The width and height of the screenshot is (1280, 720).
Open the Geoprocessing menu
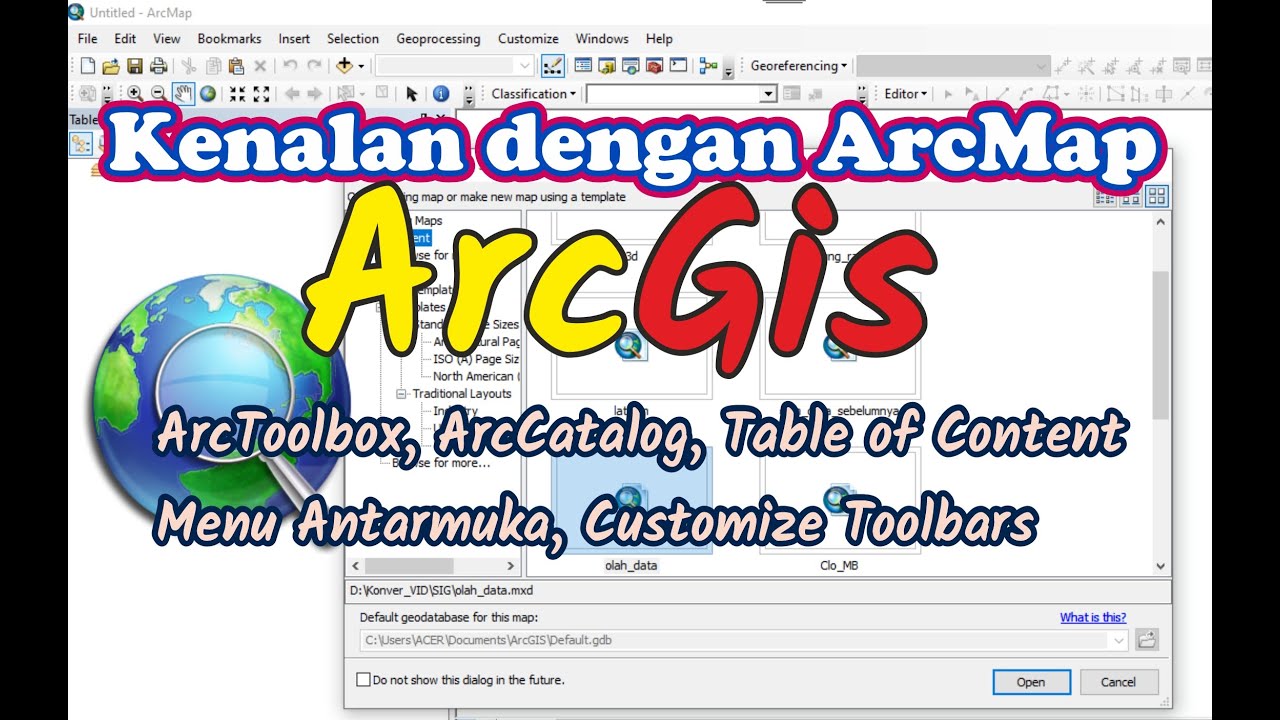(438, 39)
